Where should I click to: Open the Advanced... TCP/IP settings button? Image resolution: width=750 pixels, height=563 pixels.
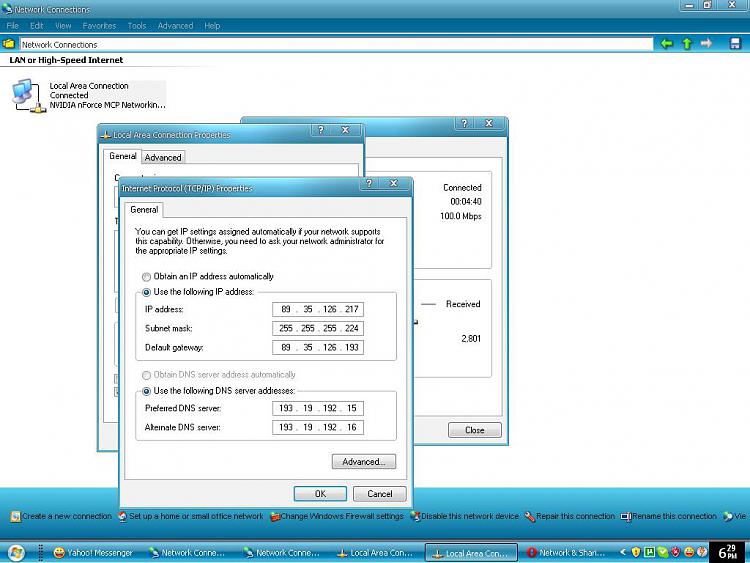[x=364, y=462]
